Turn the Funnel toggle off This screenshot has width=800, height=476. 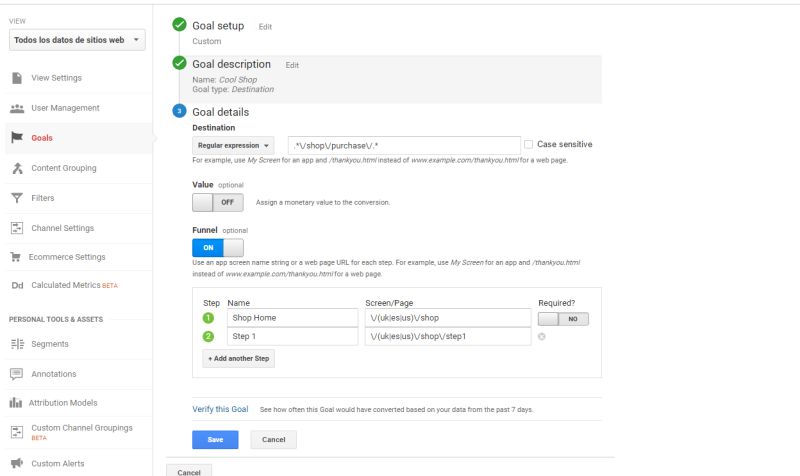218,247
